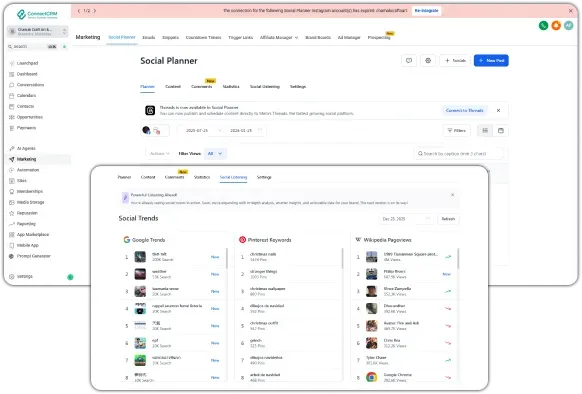
Task: Open Memberships in the sidebar
Action: pos(29,191)
